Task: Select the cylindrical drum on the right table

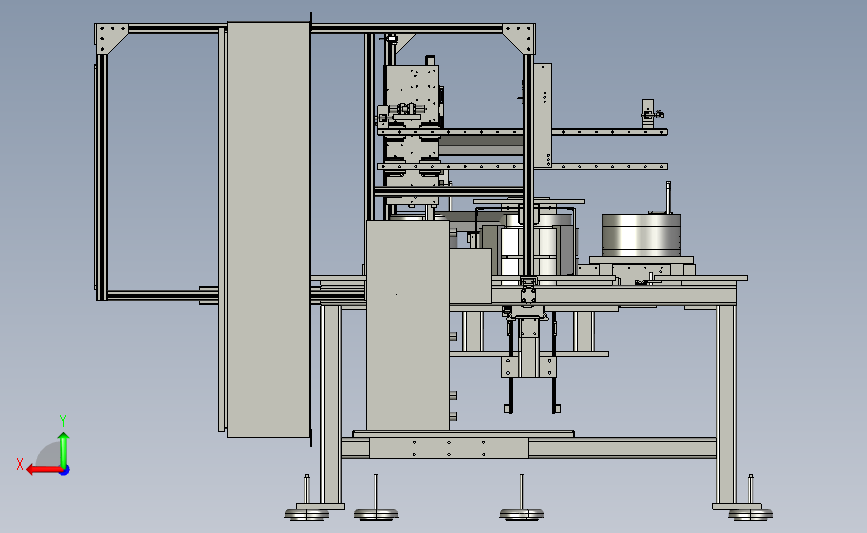Action: pos(641,236)
